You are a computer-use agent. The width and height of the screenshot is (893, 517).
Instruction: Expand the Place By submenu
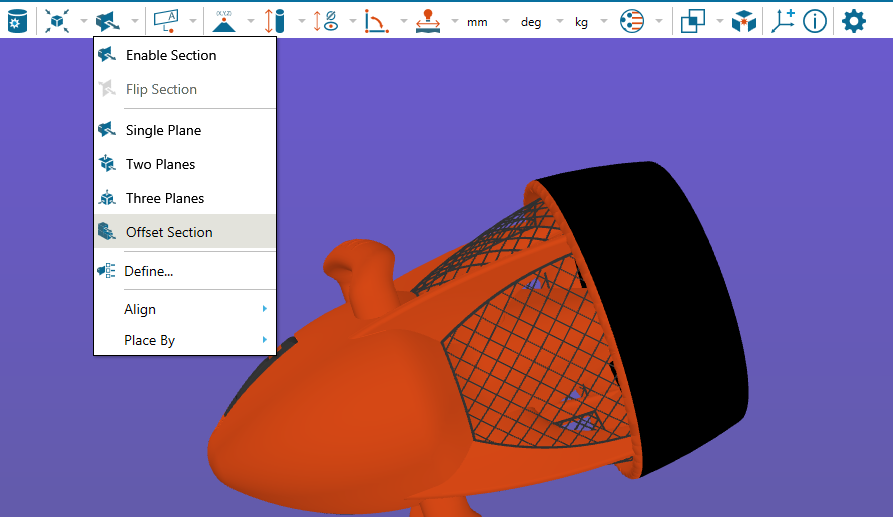(185, 340)
